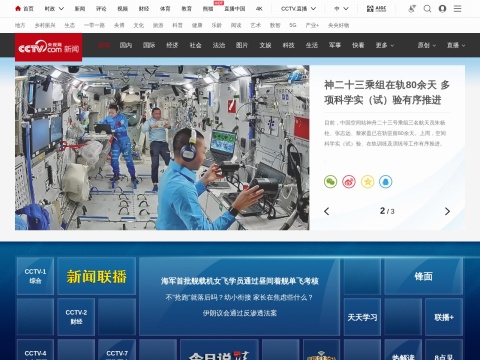Open 军事 in the dark navbar
The image size is (480, 360).
point(335,45)
